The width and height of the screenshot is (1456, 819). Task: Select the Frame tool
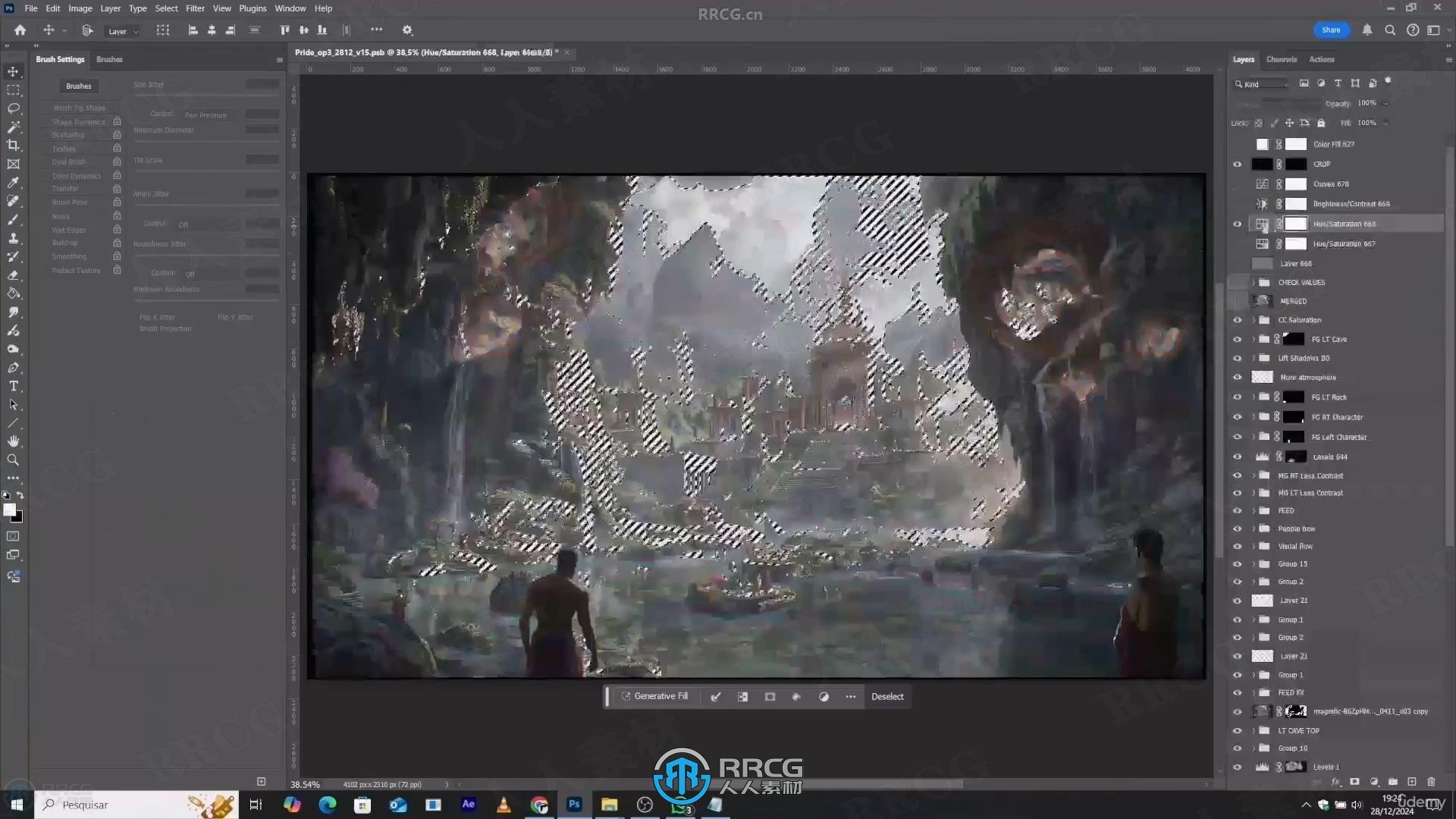coord(13,164)
